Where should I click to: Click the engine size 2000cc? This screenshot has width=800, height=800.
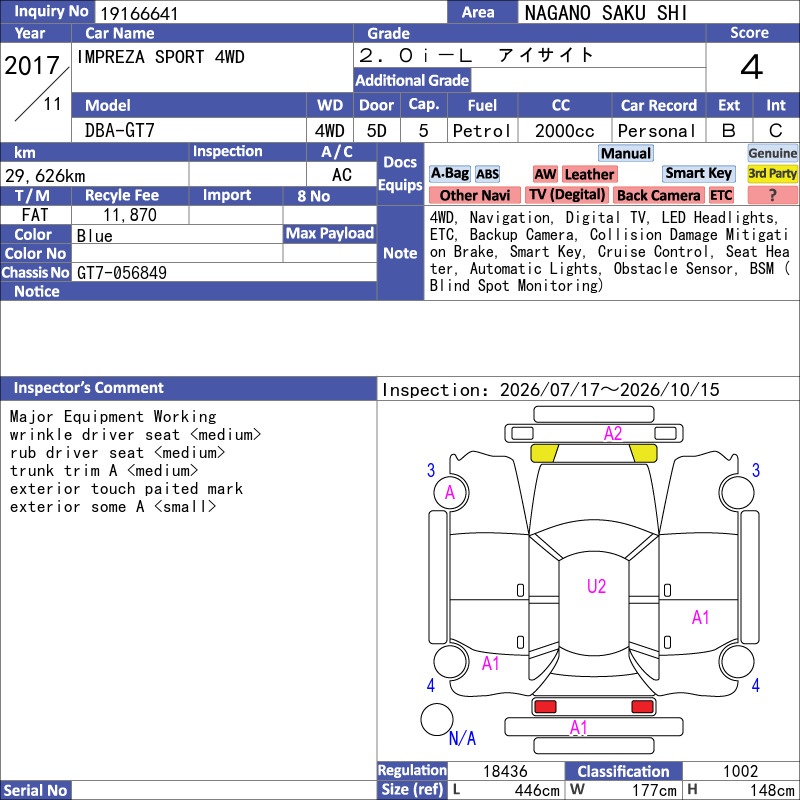coord(564,131)
